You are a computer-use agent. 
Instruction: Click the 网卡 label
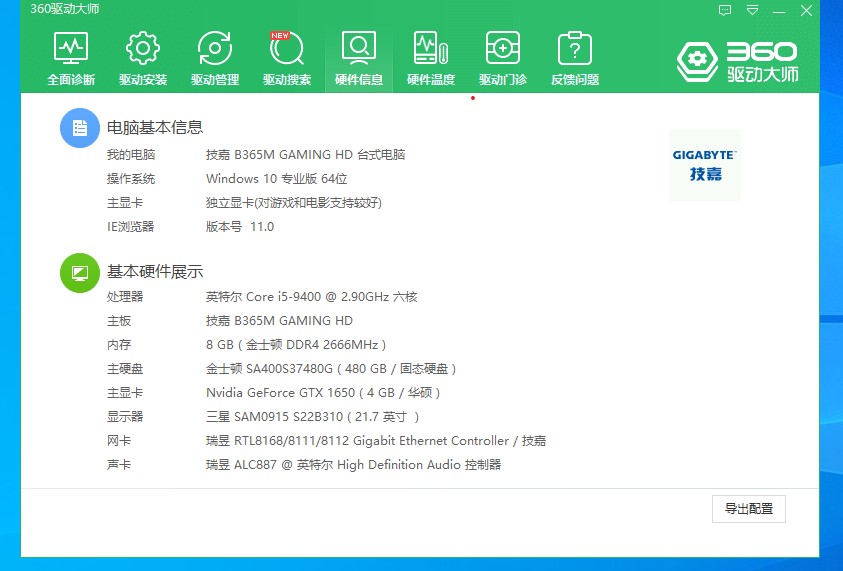point(119,441)
